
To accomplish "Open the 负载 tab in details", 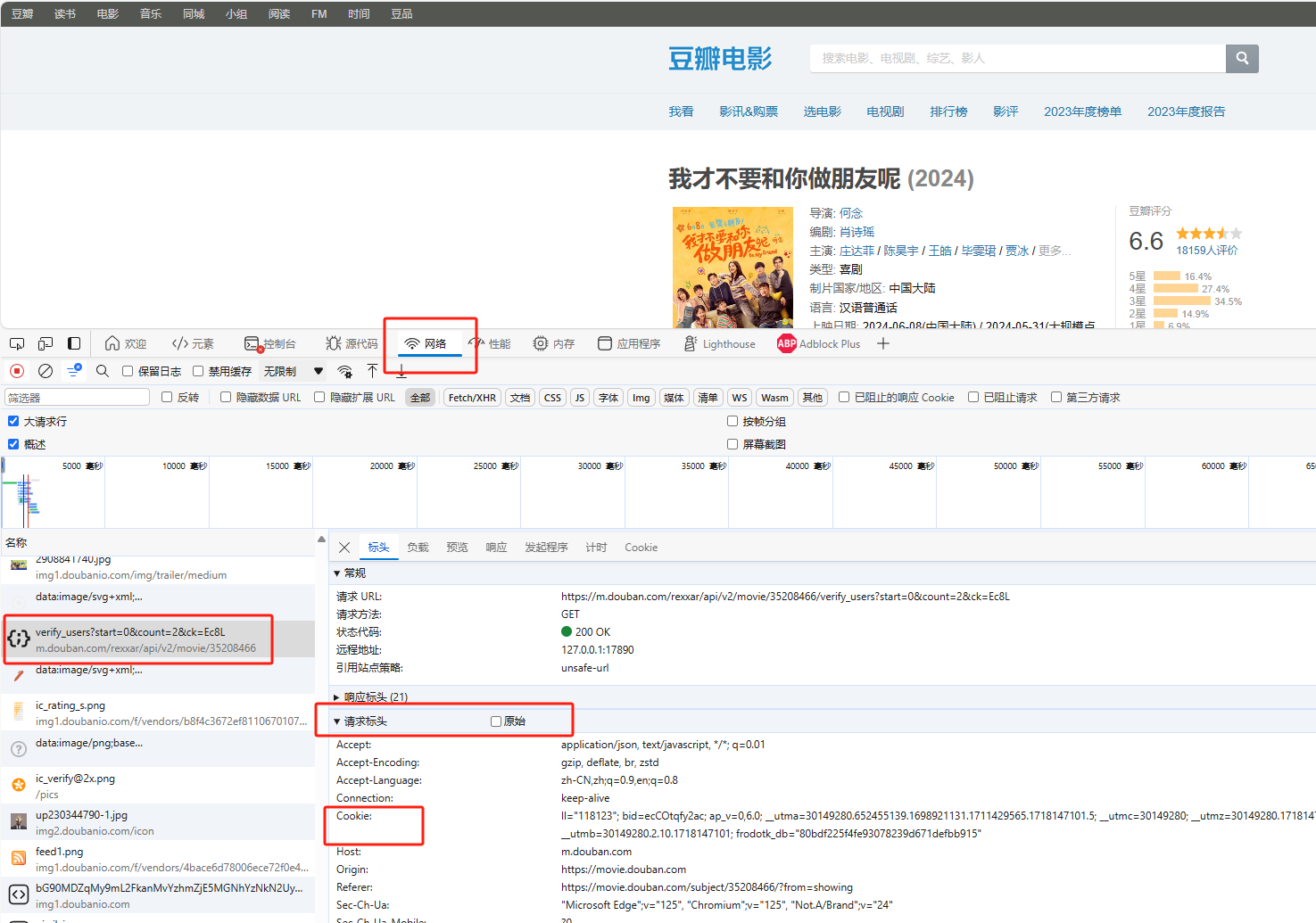I will (x=418, y=548).
